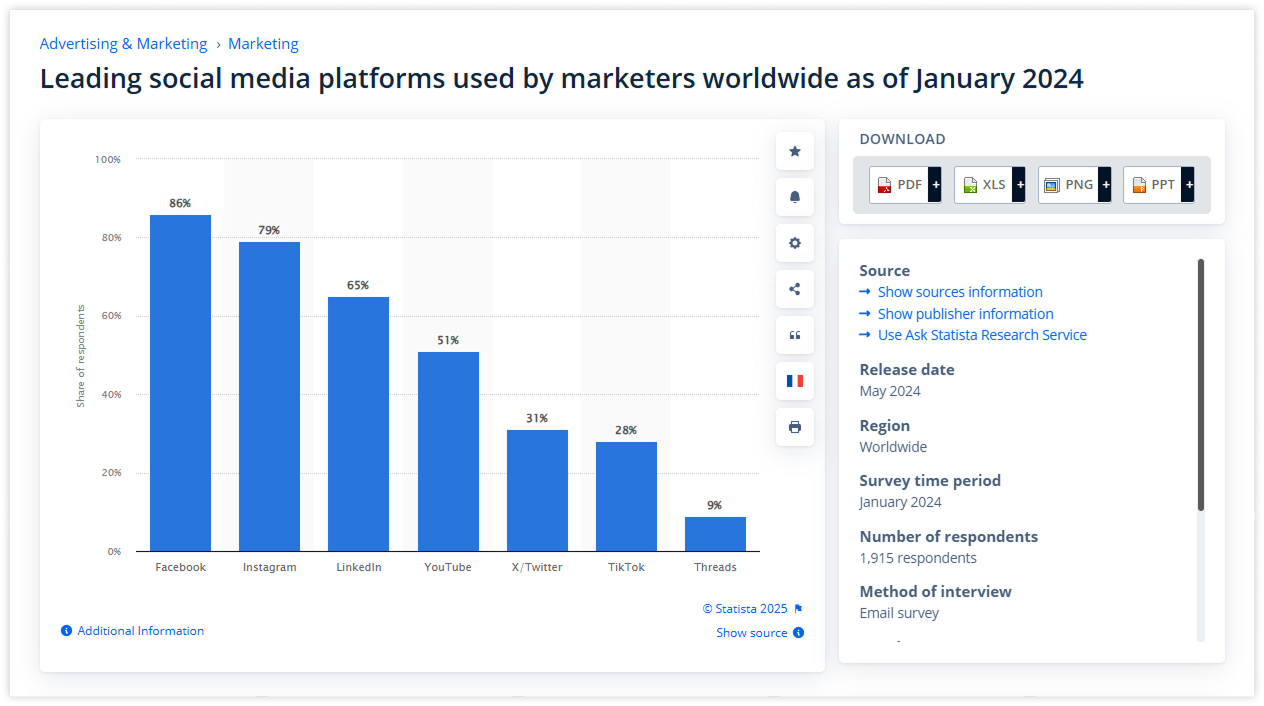The image size is (1264, 706).
Task: Click the Email survey text
Action: [899, 613]
